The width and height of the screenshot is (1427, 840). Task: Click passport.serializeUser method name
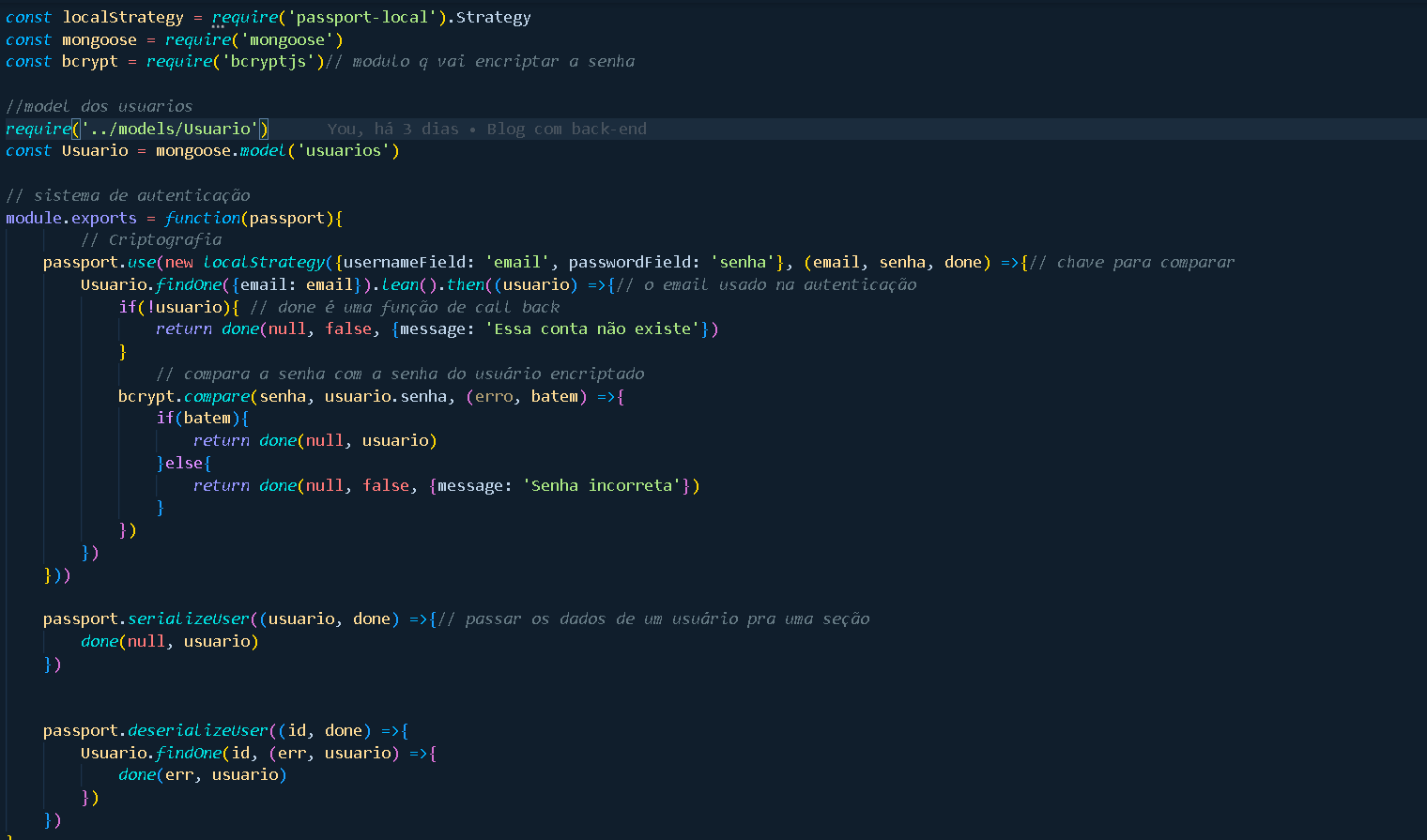(x=189, y=619)
